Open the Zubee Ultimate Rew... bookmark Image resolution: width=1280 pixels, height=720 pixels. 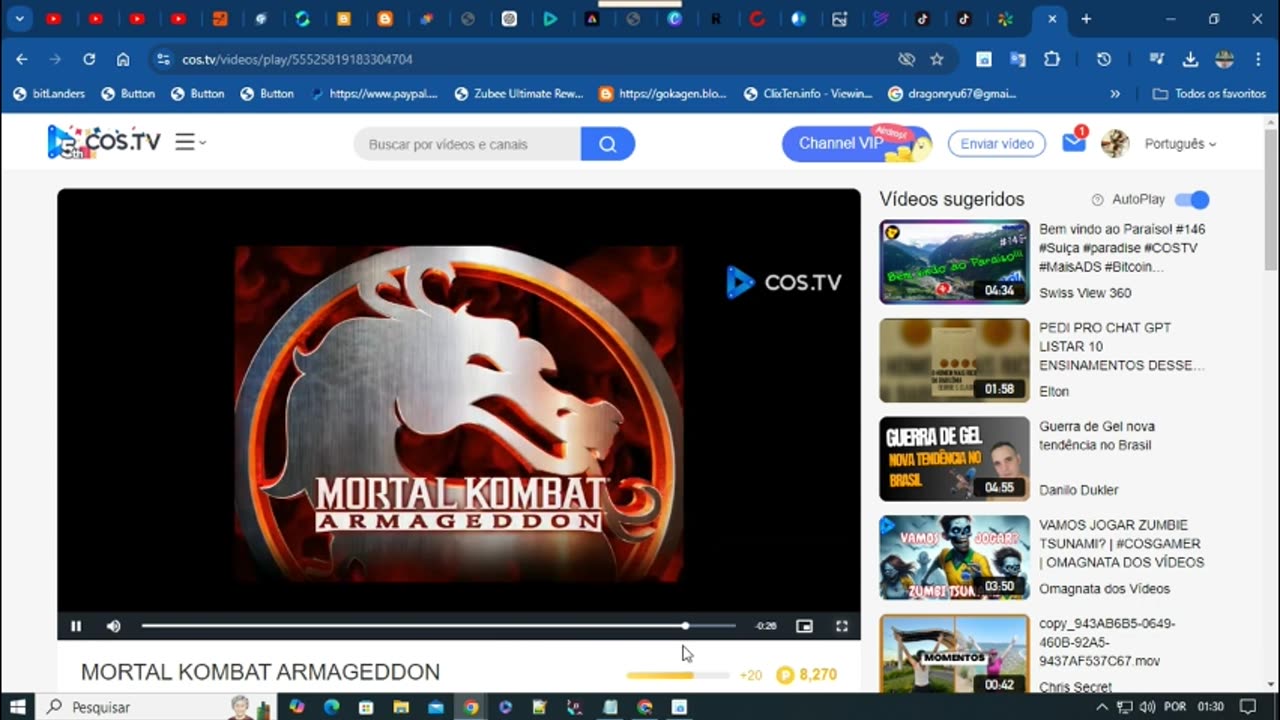click(519, 93)
